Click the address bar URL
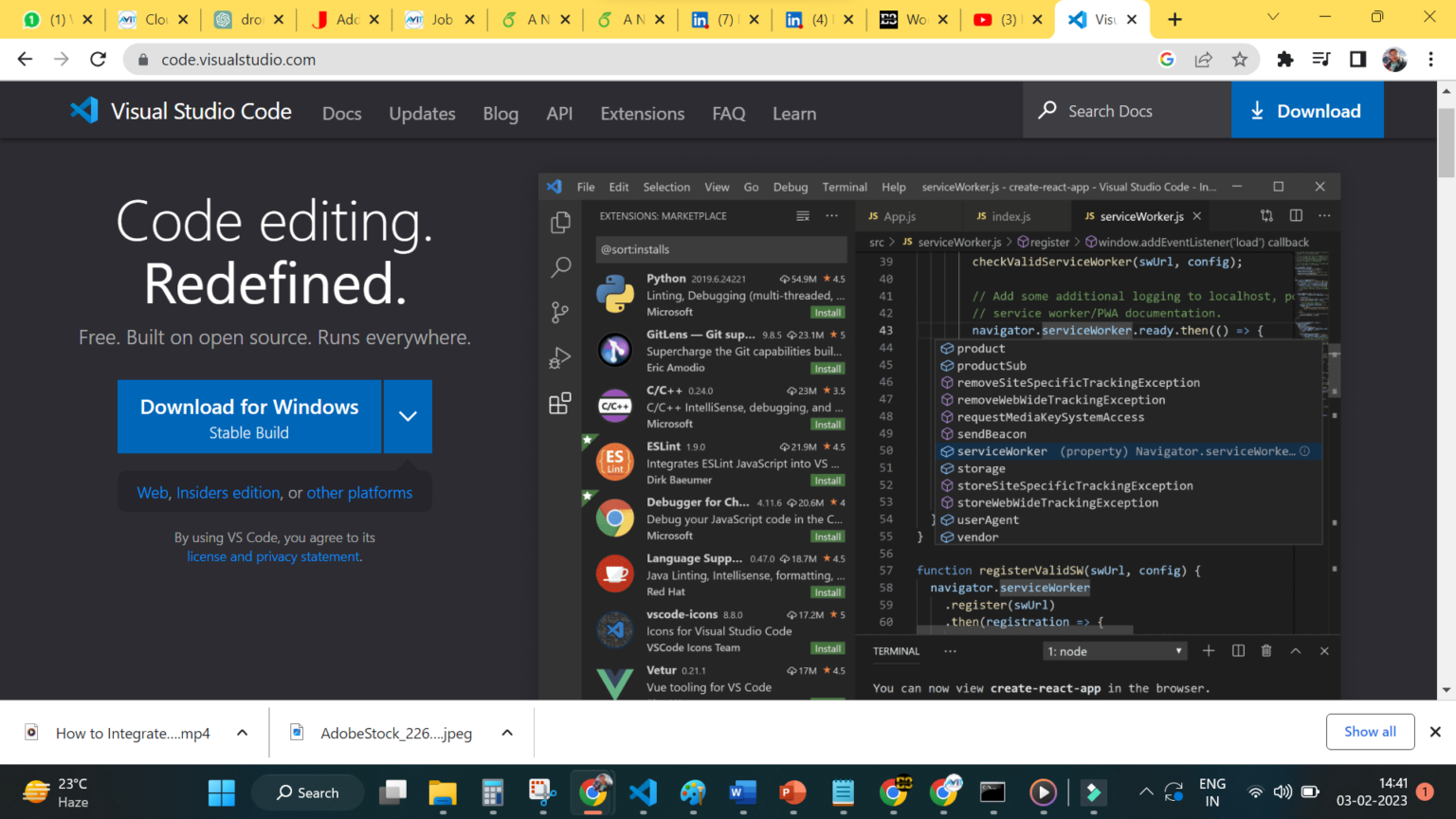Image resolution: width=1456 pixels, height=819 pixels. pyautogui.click(x=238, y=60)
